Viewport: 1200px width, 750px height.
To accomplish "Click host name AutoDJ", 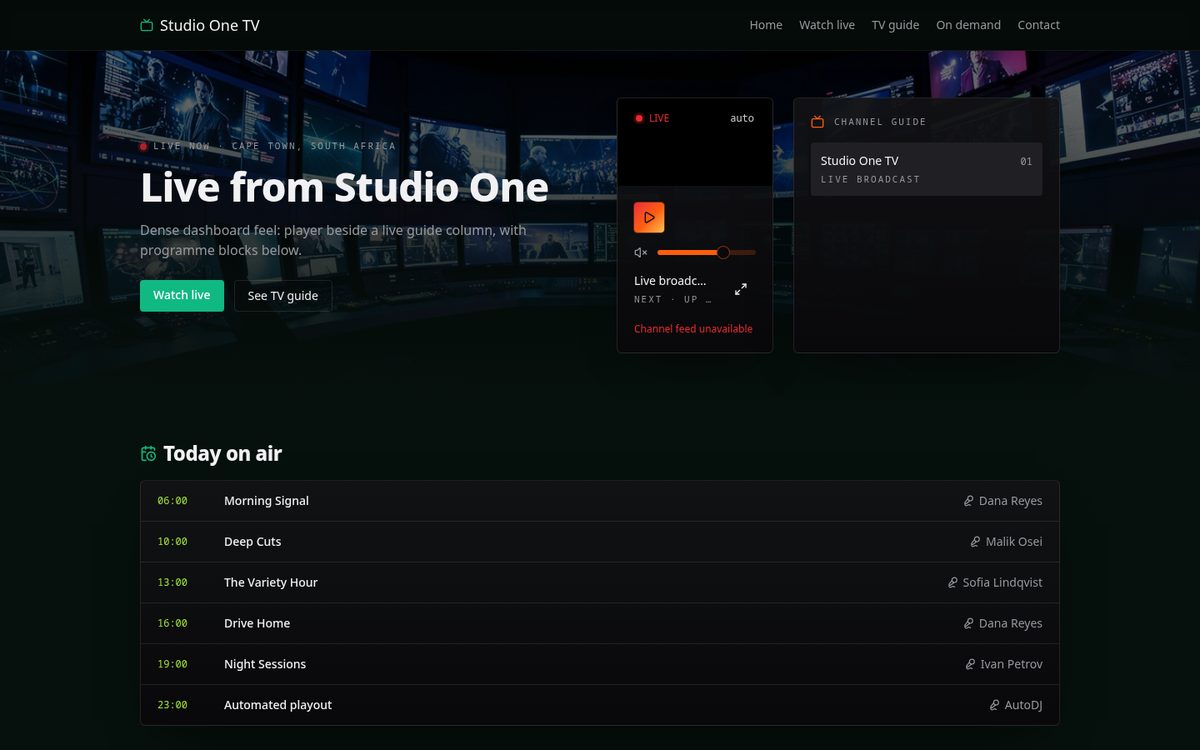I will (1023, 706).
